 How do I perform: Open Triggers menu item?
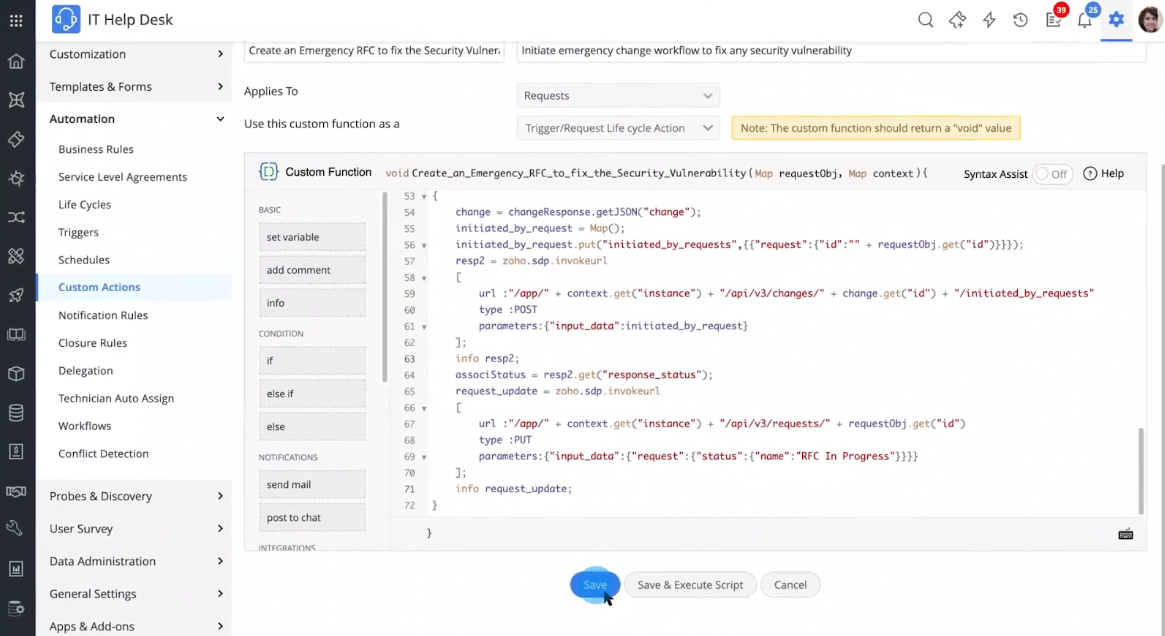pos(78,233)
